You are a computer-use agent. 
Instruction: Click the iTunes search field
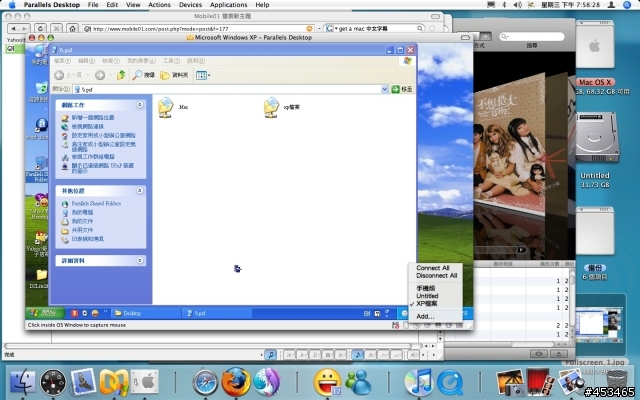(532, 37)
